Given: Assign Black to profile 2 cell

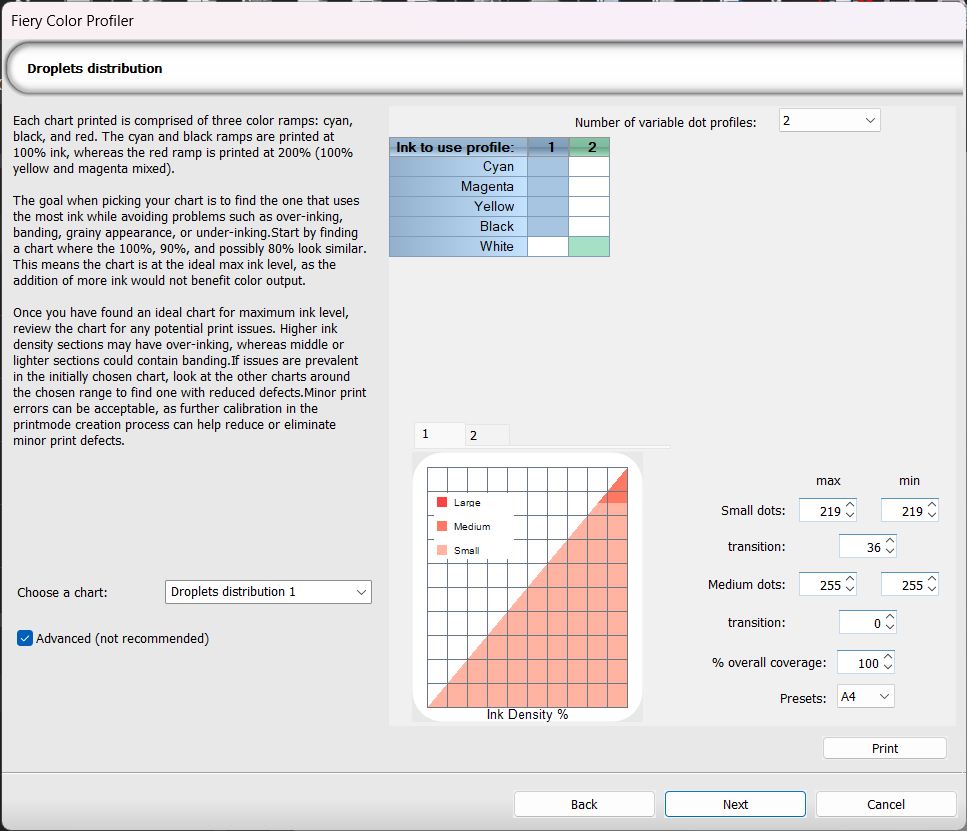Looking at the screenshot, I should pos(589,226).
